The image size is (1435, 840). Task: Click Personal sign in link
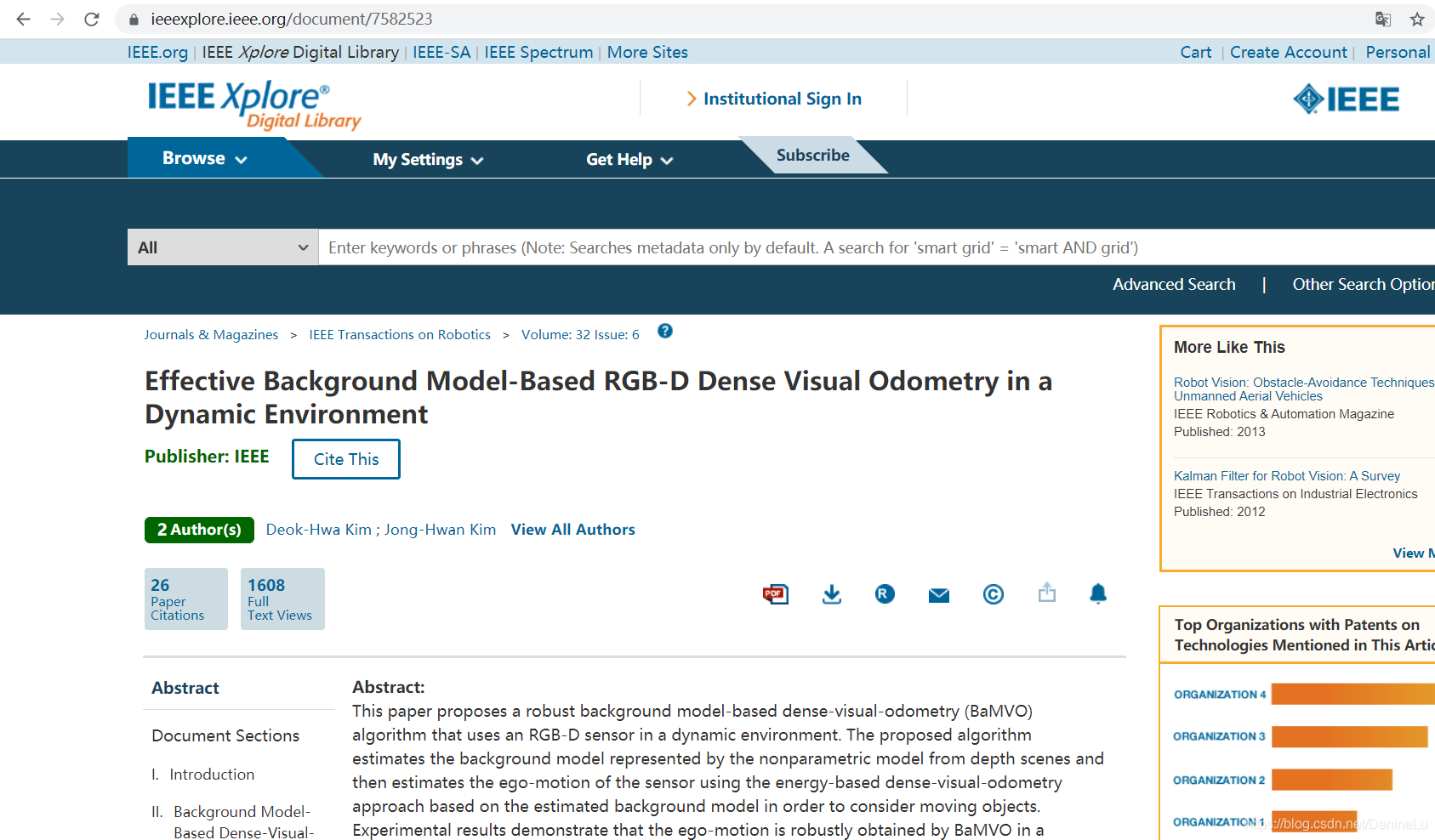pyautogui.click(x=1398, y=52)
